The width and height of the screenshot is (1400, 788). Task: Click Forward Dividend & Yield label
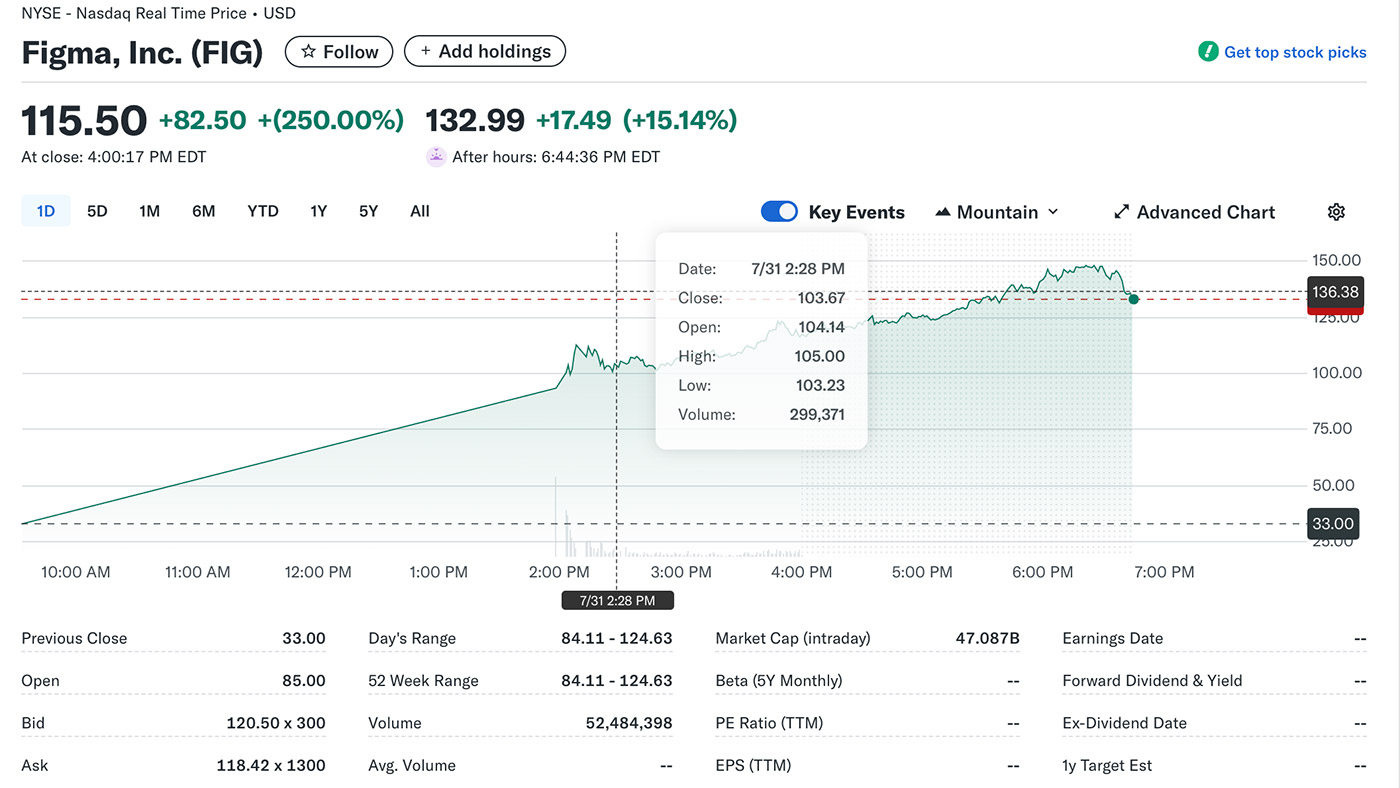tap(1152, 681)
